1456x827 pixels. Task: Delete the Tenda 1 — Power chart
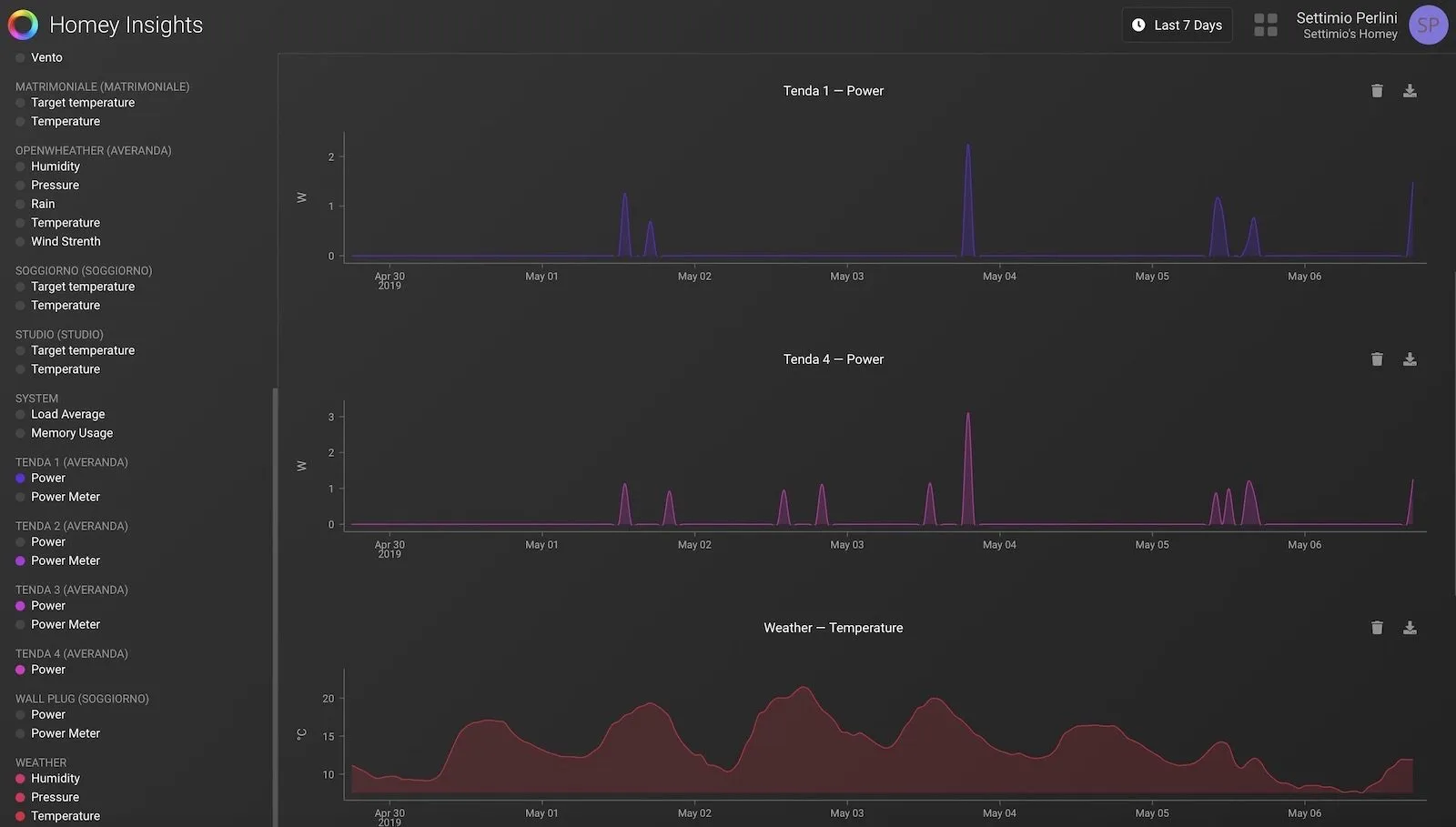pyautogui.click(x=1377, y=91)
